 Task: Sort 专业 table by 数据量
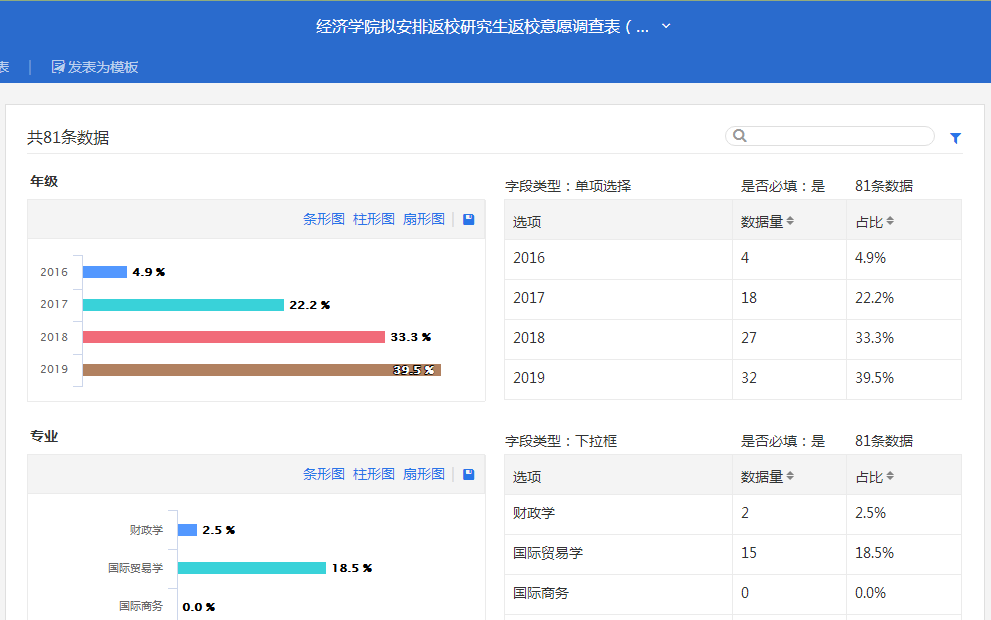(790, 476)
